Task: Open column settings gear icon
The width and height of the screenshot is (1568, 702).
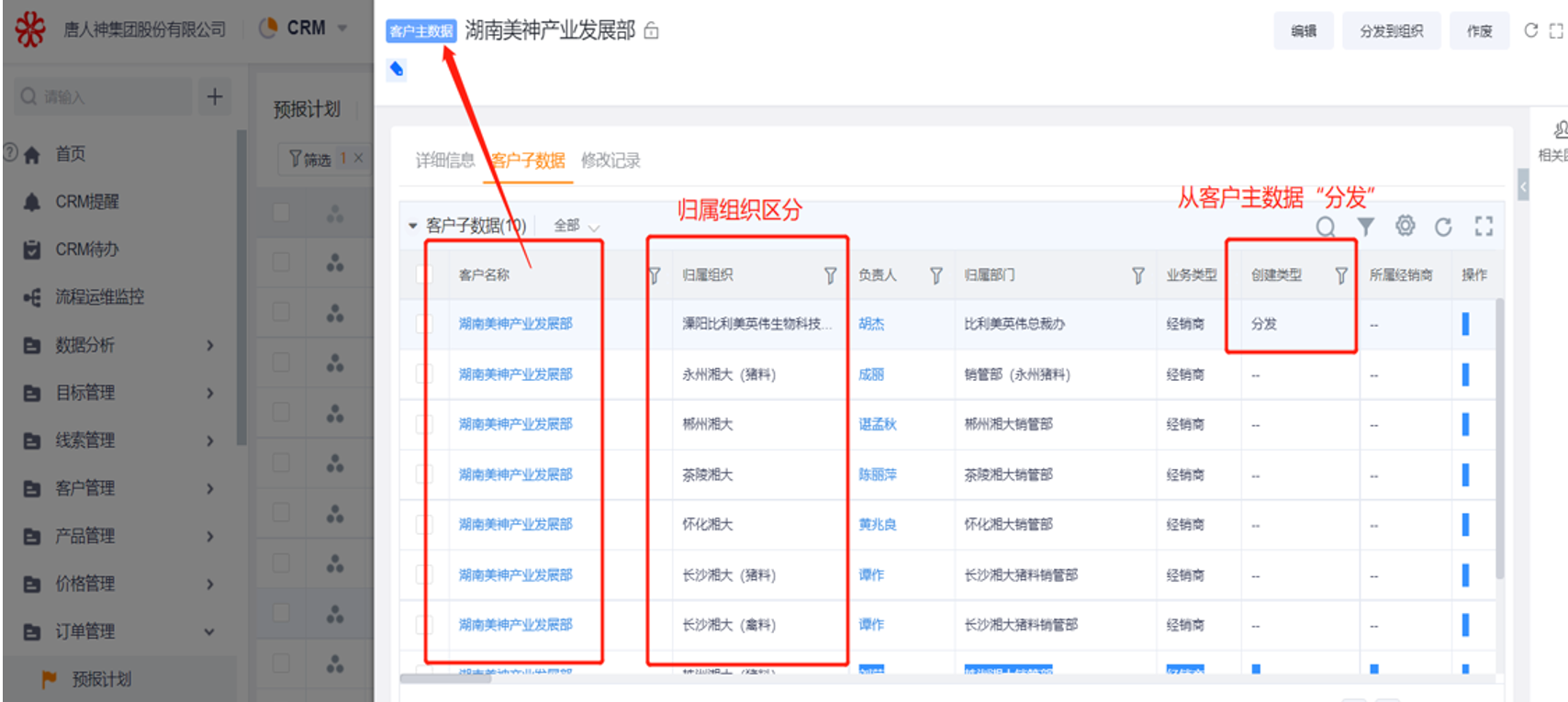Action: coord(1405,226)
